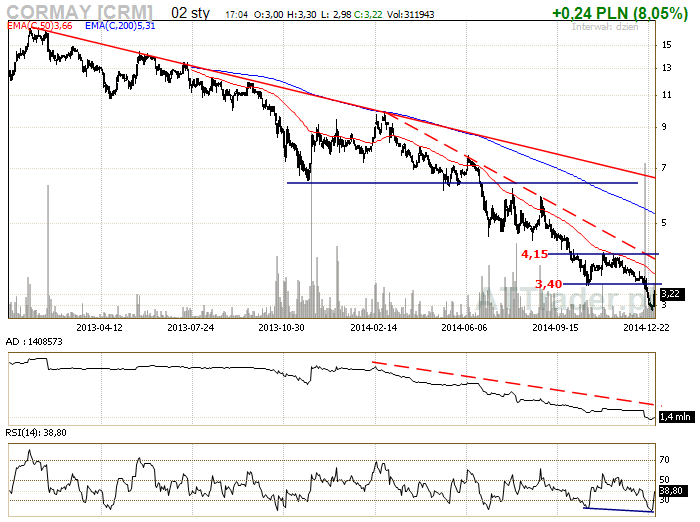
Task: Click the AD : 1408573 indicator label
Action: 34,342
